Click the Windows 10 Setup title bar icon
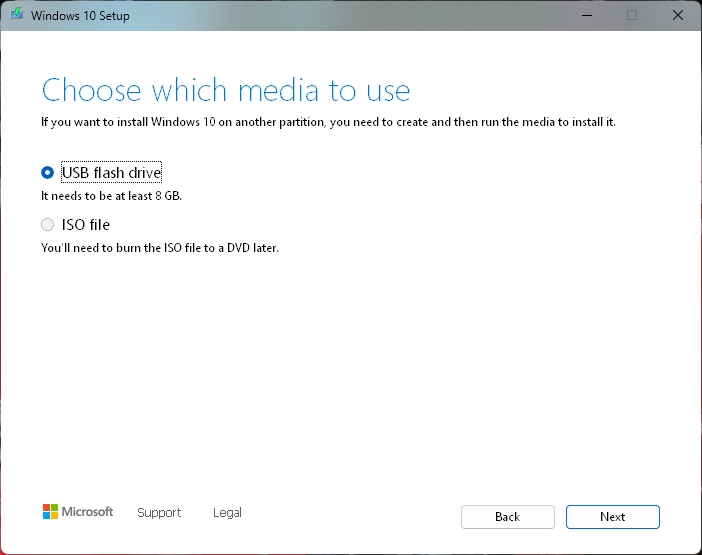This screenshot has width=702, height=555. [x=17, y=15]
